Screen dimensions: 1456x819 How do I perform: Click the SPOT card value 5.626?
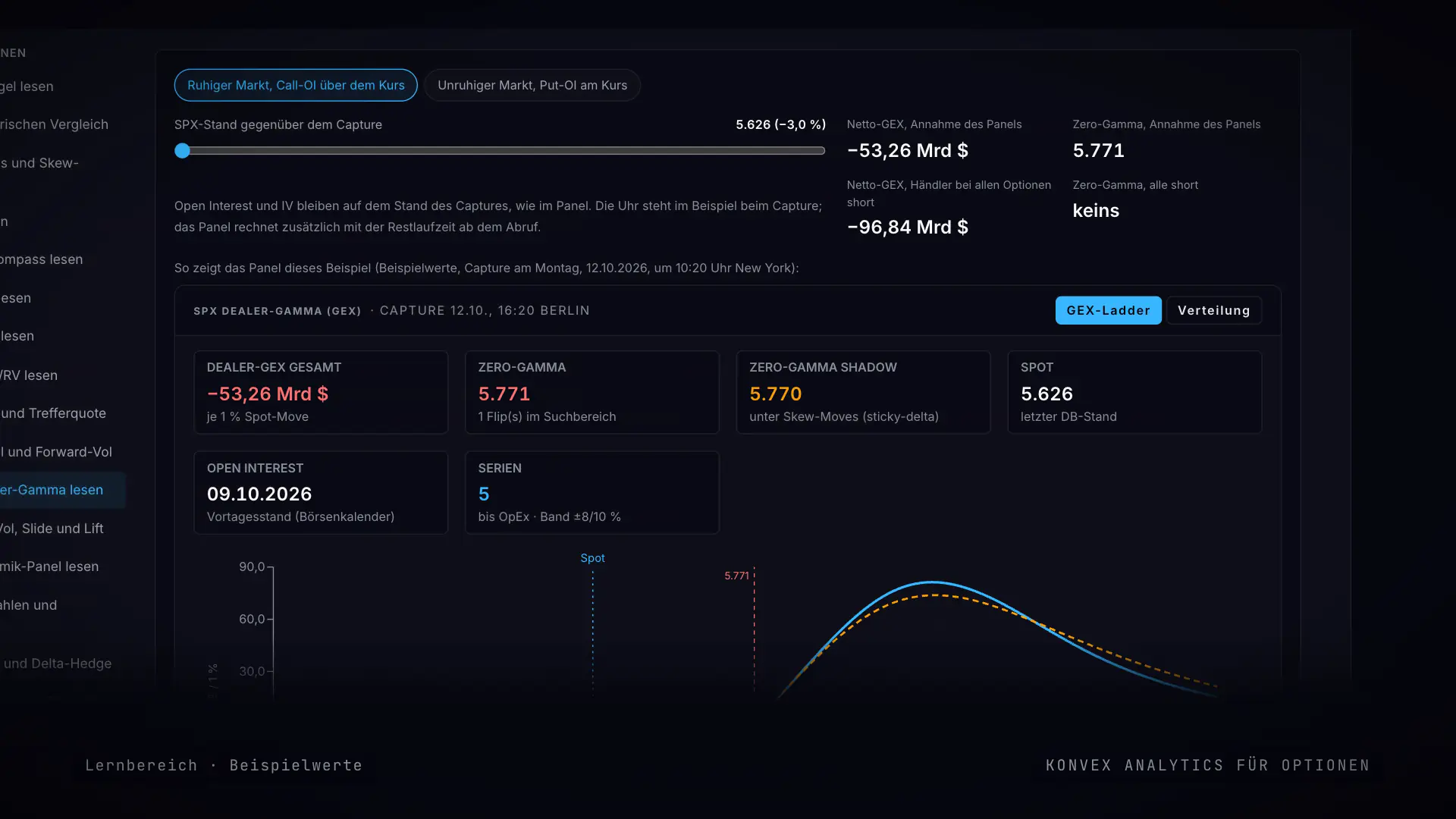pyautogui.click(x=1046, y=394)
